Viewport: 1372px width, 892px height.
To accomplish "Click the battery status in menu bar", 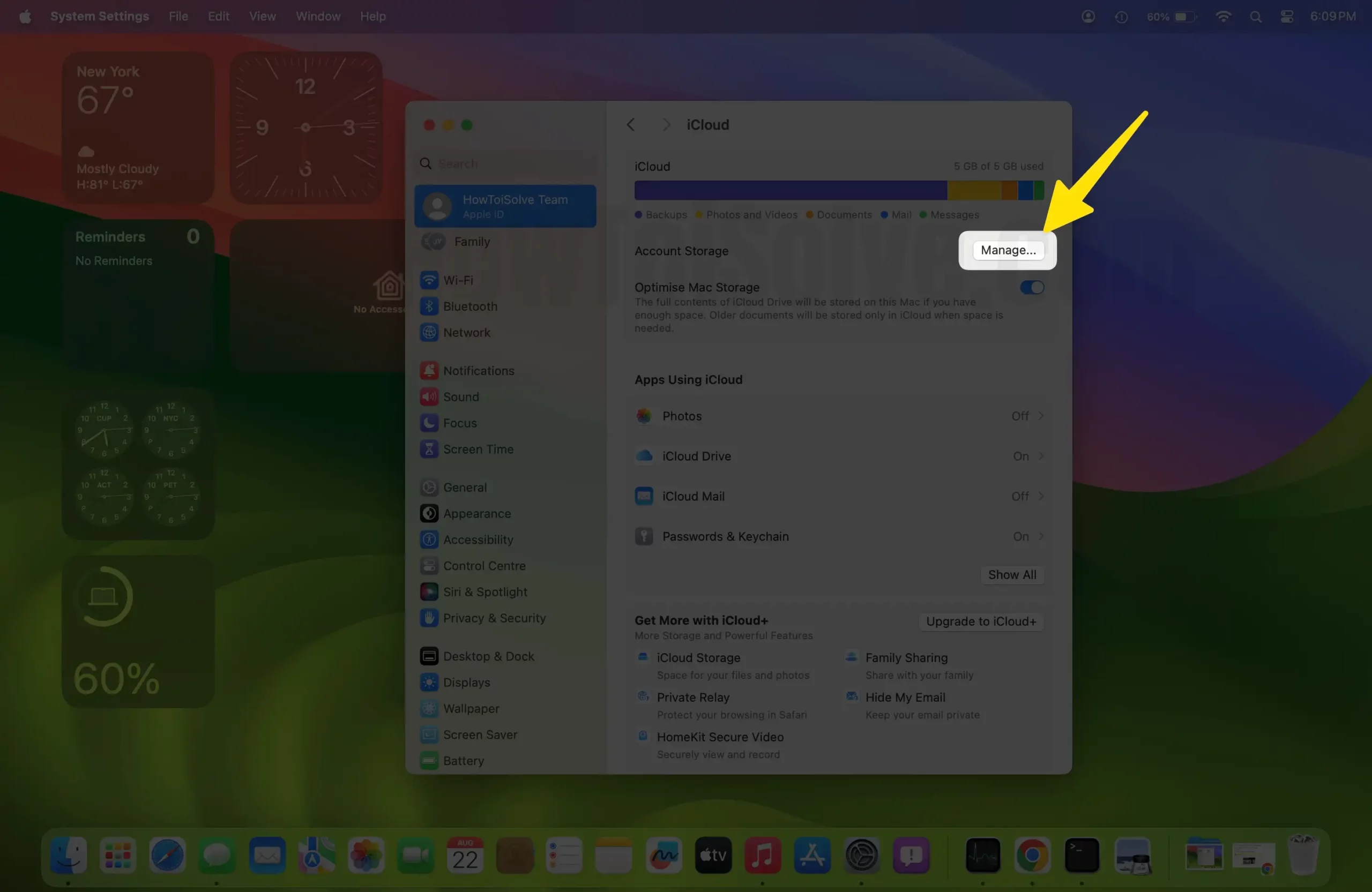I will click(1171, 16).
